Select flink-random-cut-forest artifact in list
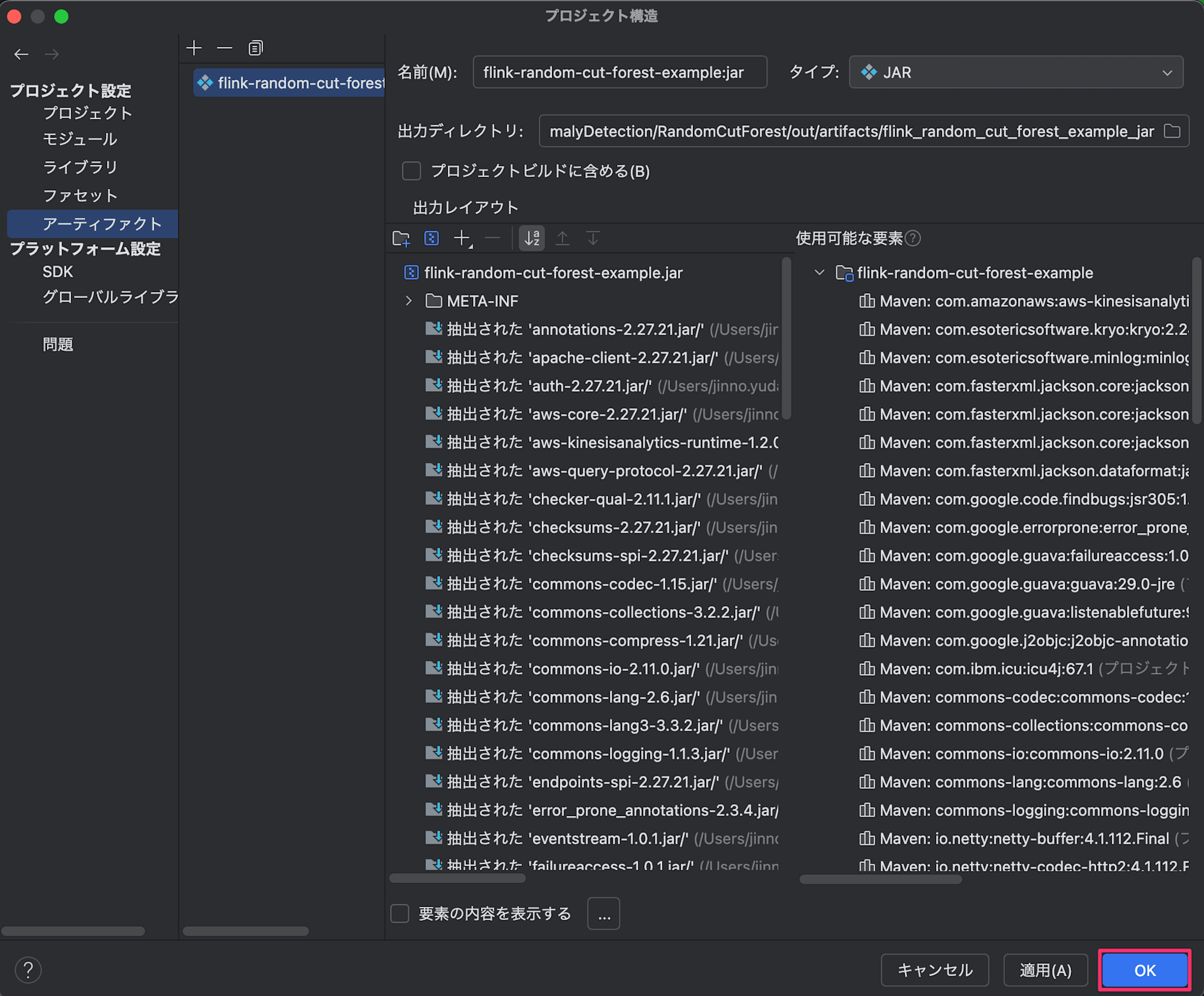 289,82
